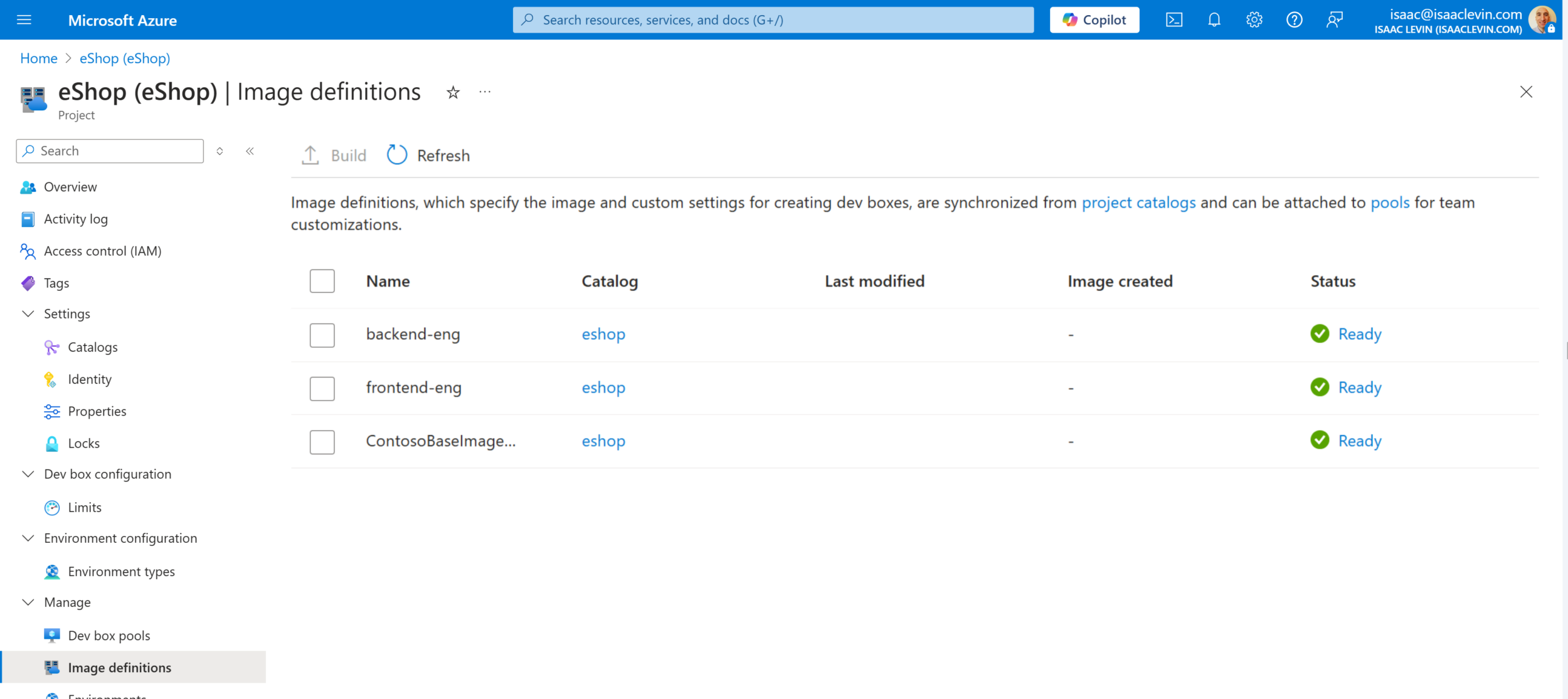Open the portal hamburger menu

(24, 19)
